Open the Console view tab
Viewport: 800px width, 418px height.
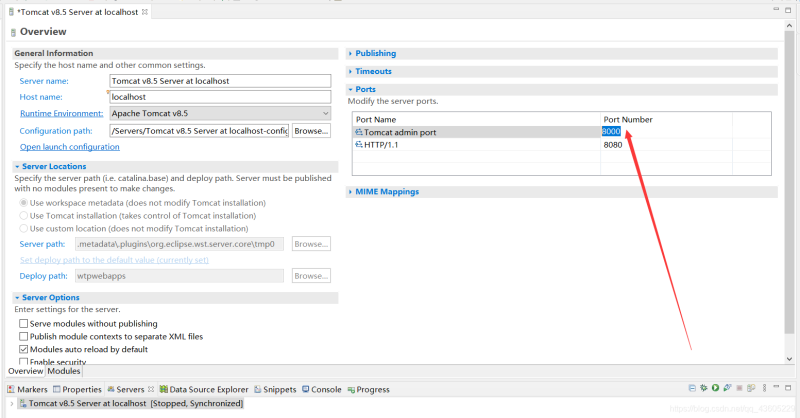[321, 389]
